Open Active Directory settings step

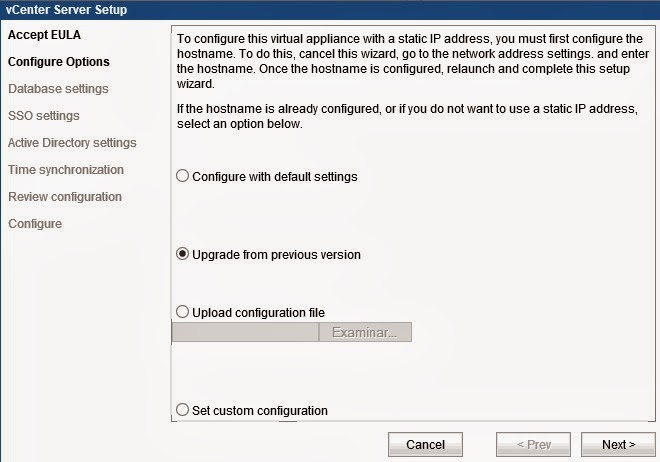point(72,143)
